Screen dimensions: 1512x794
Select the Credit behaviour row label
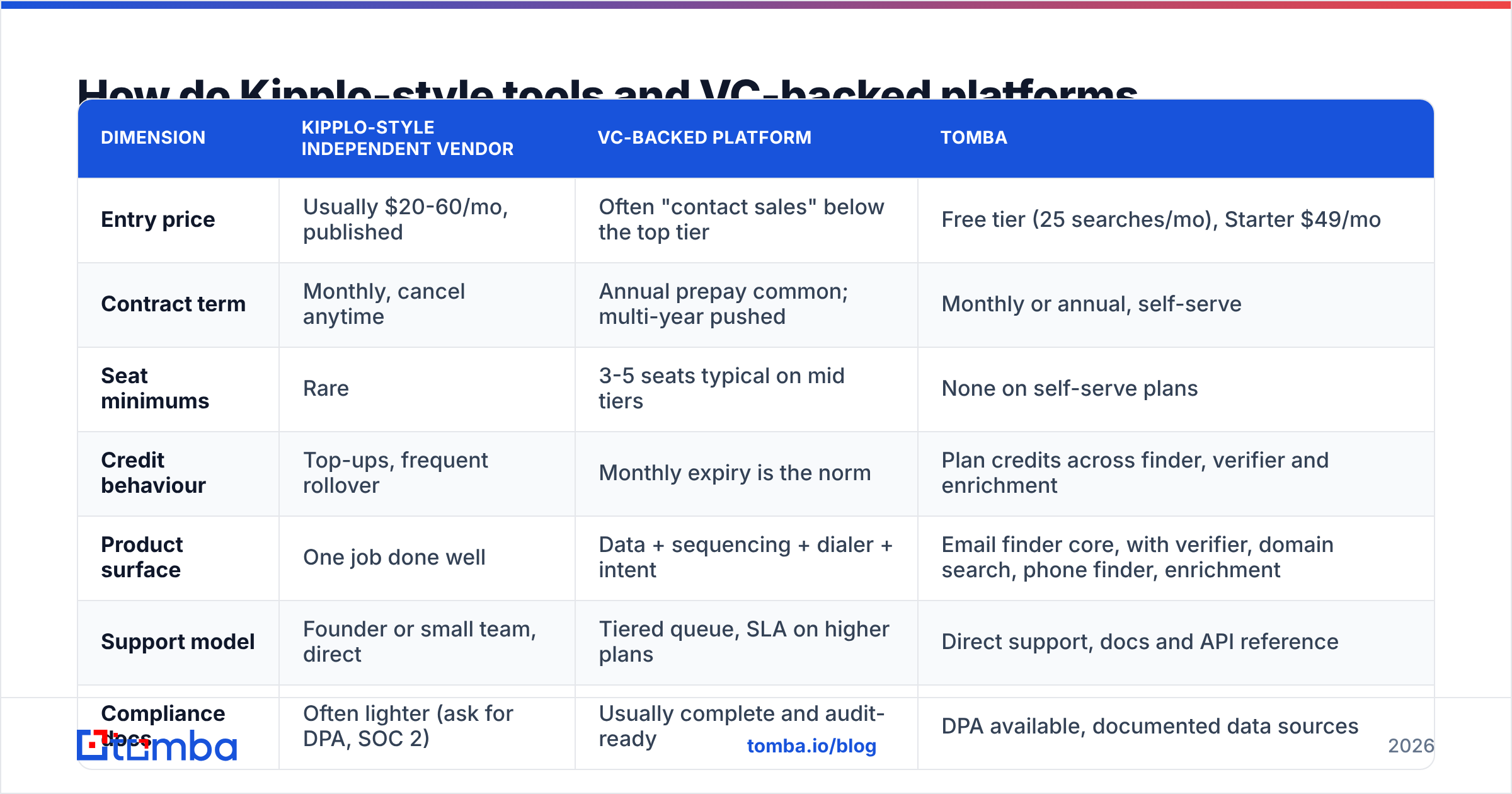click(154, 473)
